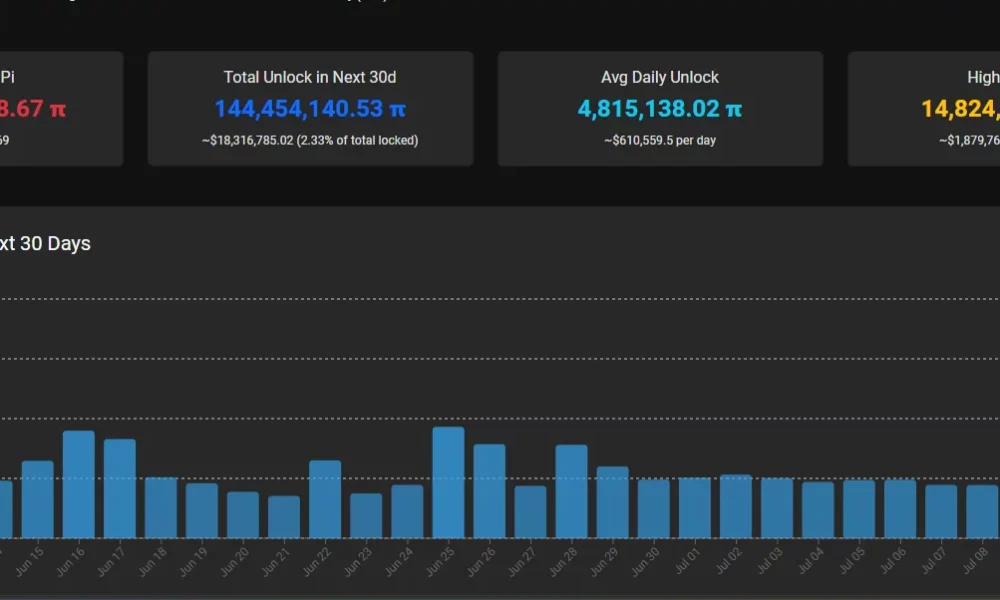
Task: Click the Jun 21 bar in chart
Action: pyautogui.click(x=284, y=516)
